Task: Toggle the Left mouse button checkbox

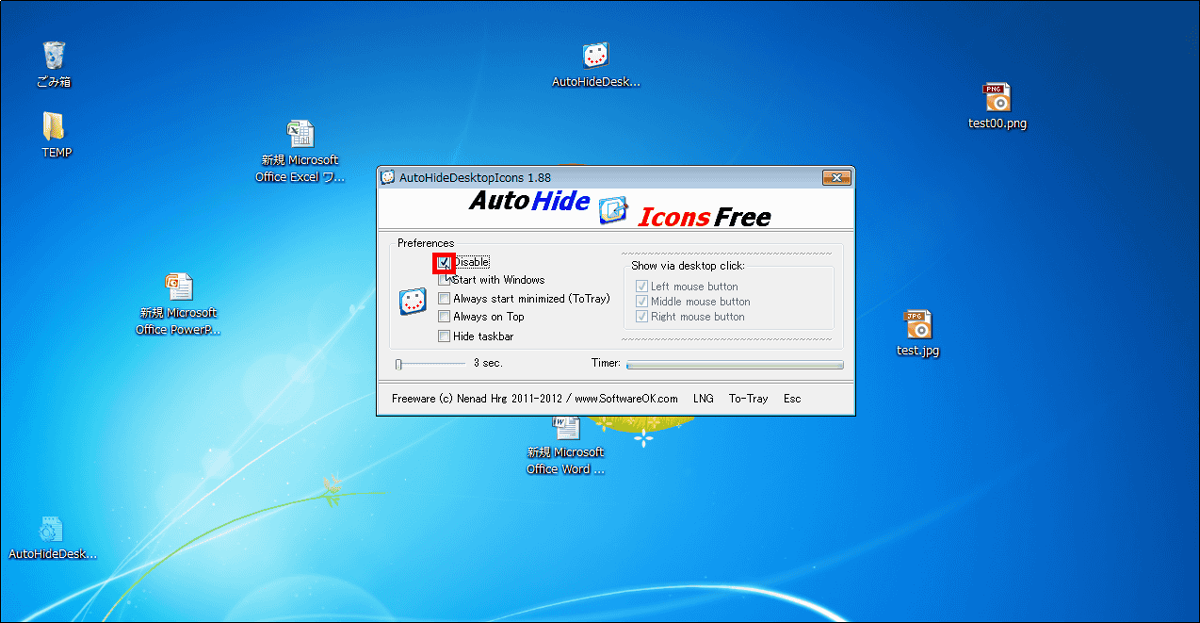Action: pyautogui.click(x=642, y=286)
